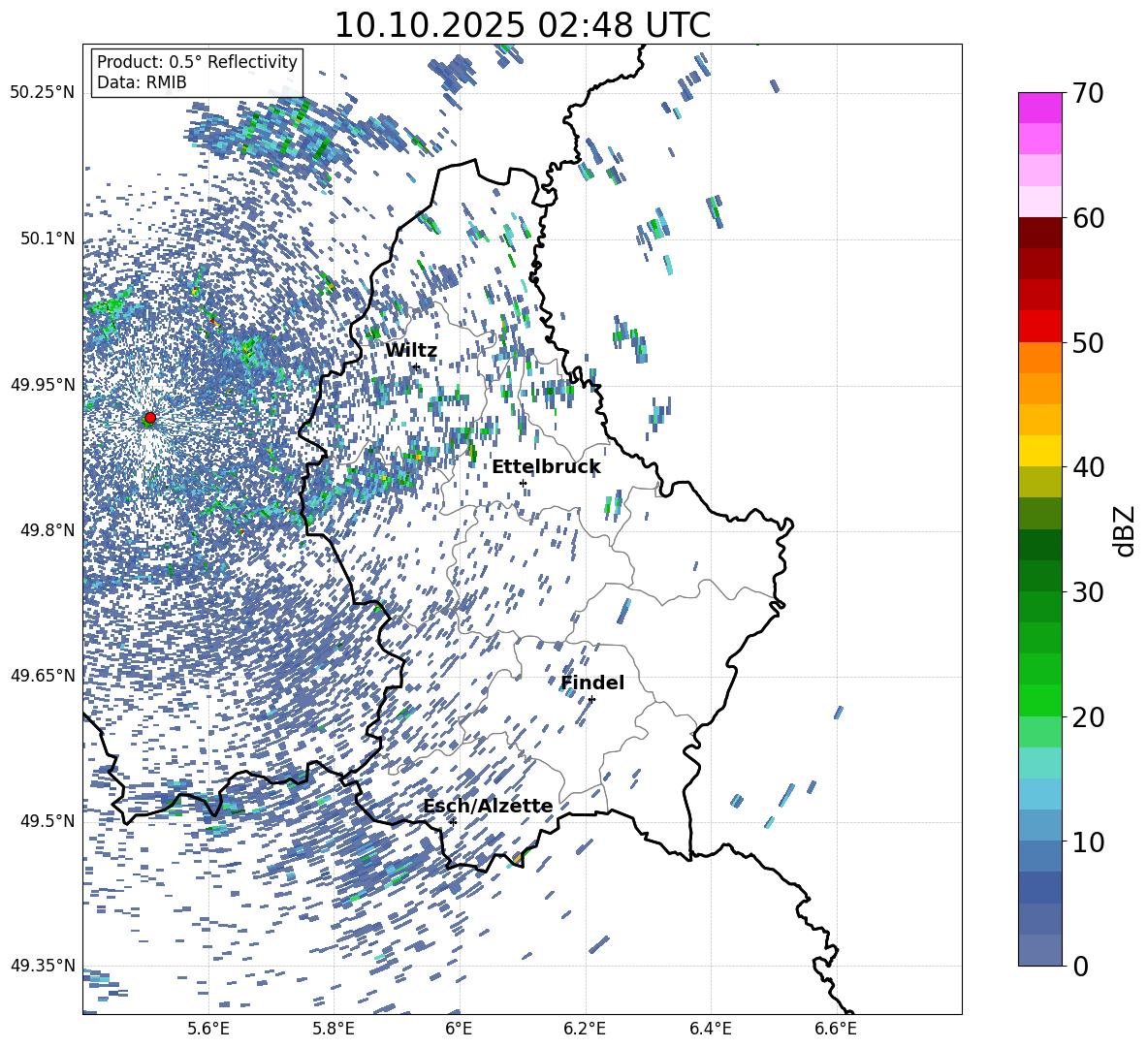Click the Ettelbruck city label
1148x1048 pixels.
546,467
